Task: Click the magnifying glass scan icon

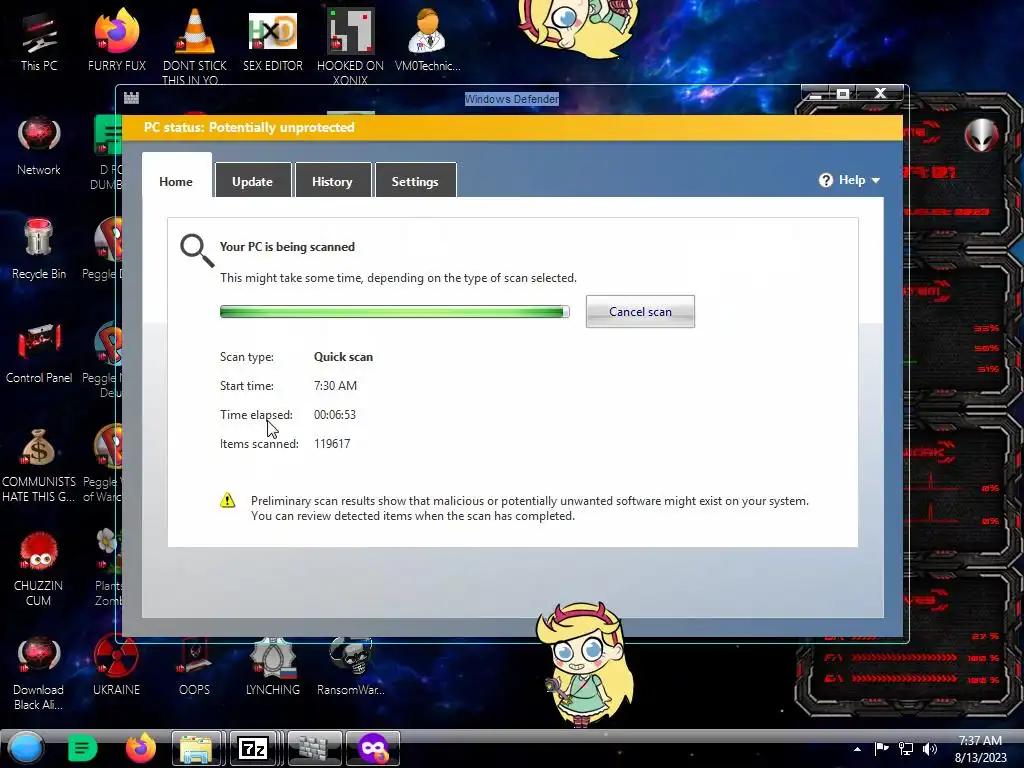Action: tap(197, 251)
